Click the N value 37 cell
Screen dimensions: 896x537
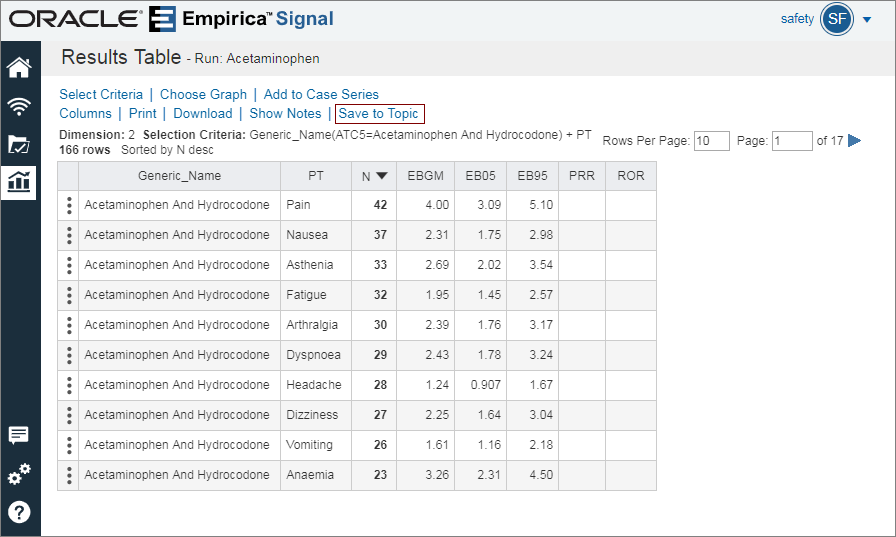click(x=374, y=235)
